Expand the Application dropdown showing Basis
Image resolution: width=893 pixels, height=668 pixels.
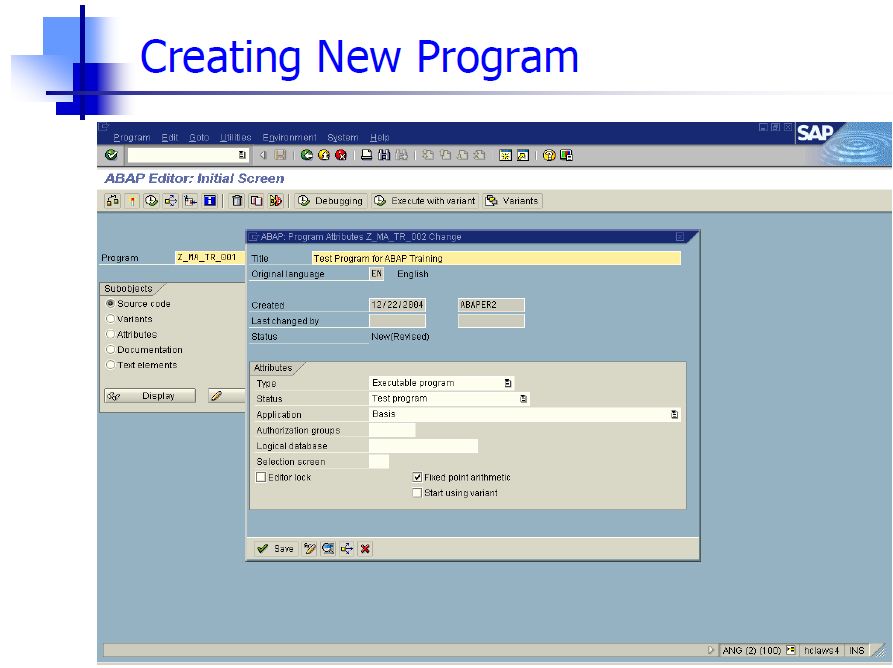point(675,414)
